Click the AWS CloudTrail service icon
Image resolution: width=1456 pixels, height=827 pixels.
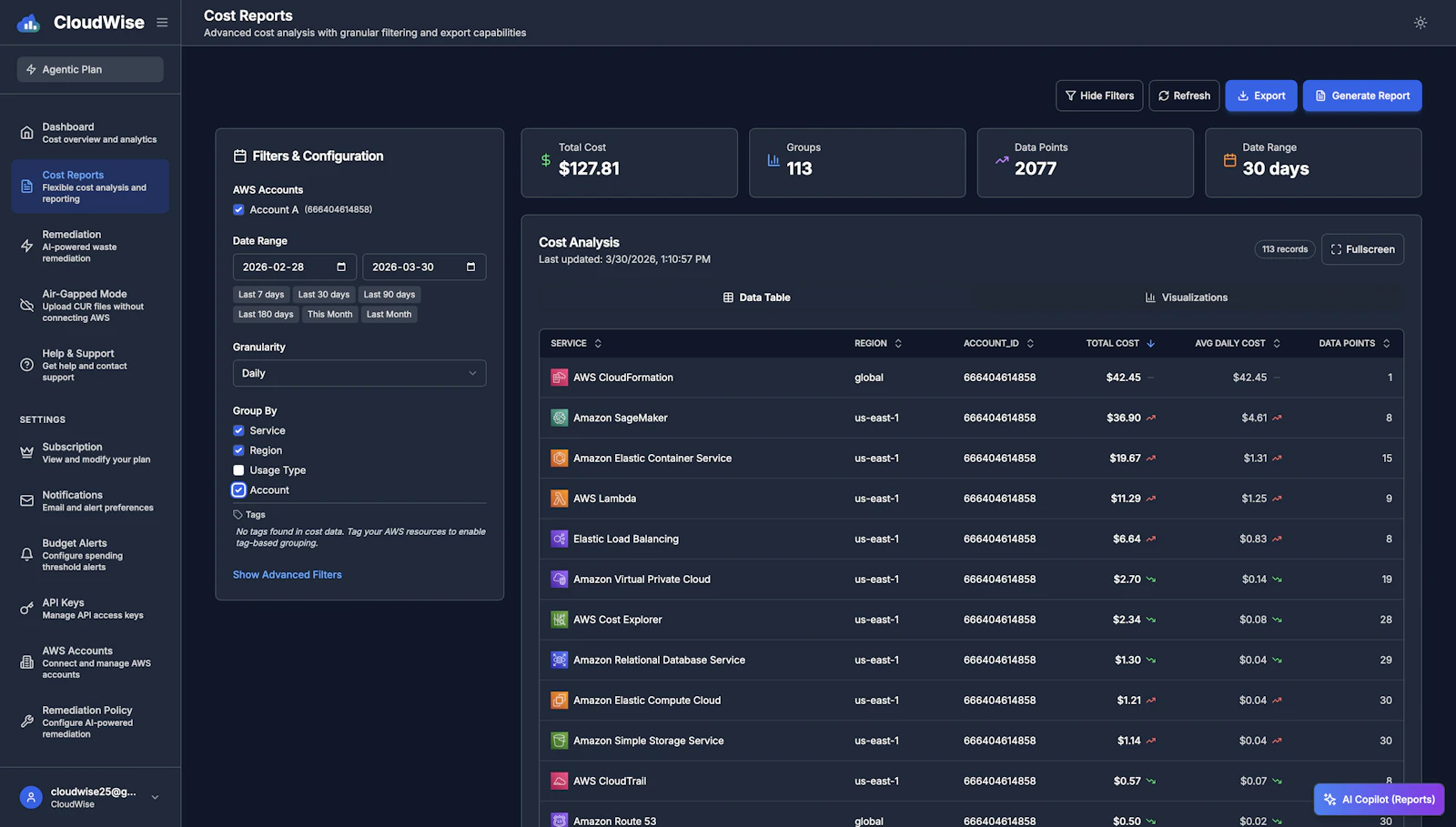(x=560, y=781)
